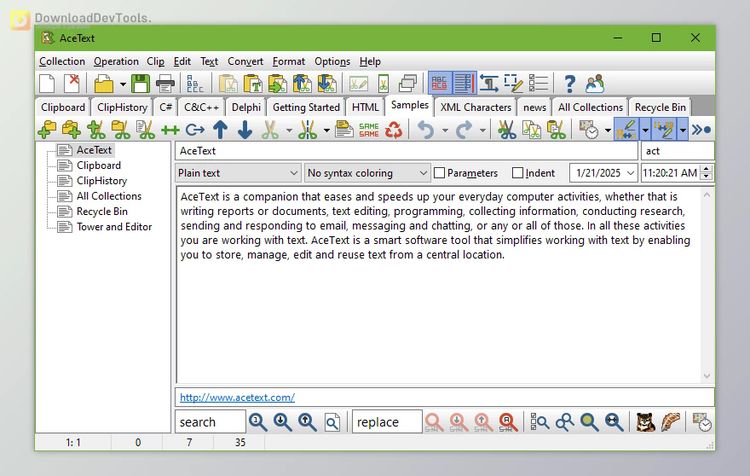This screenshot has width=750, height=476.
Task: Click the feather quill EditPad icon
Action: [670, 422]
